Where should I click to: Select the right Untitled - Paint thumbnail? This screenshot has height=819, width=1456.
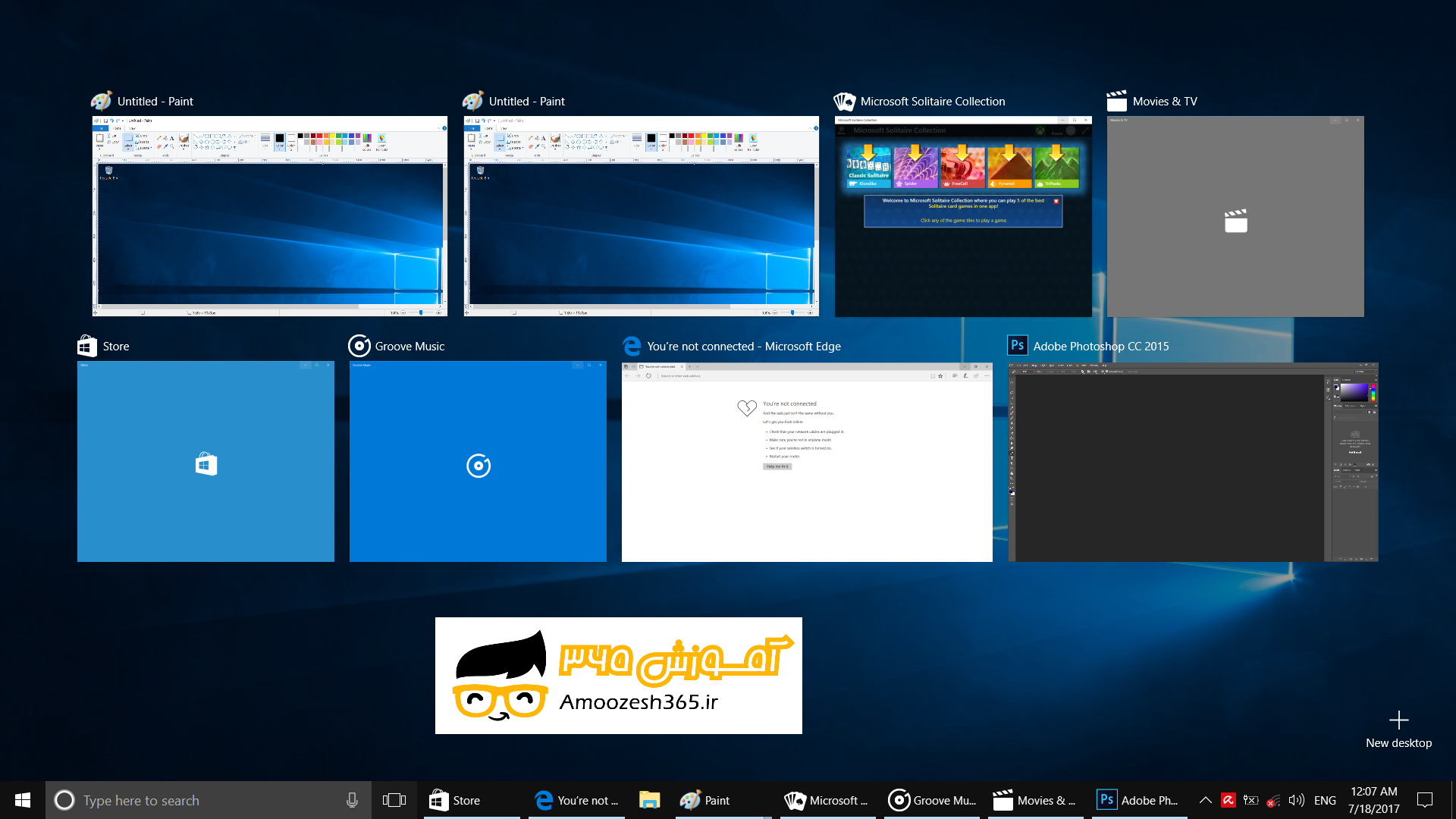pyautogui.click(x=641, y=216)
